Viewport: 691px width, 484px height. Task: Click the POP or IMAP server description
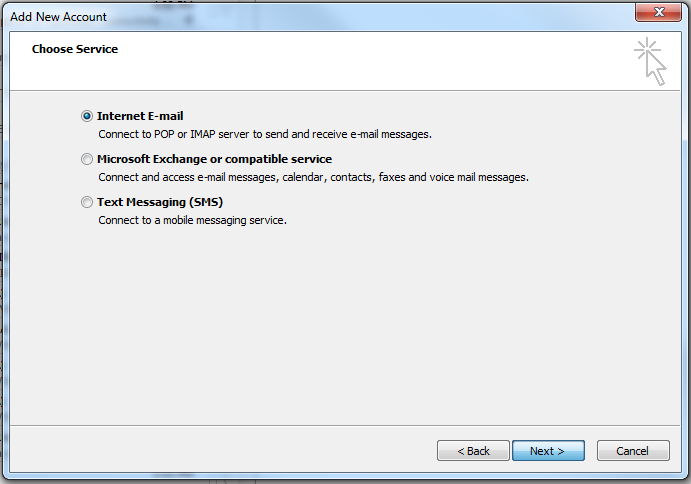coord(265,134)
